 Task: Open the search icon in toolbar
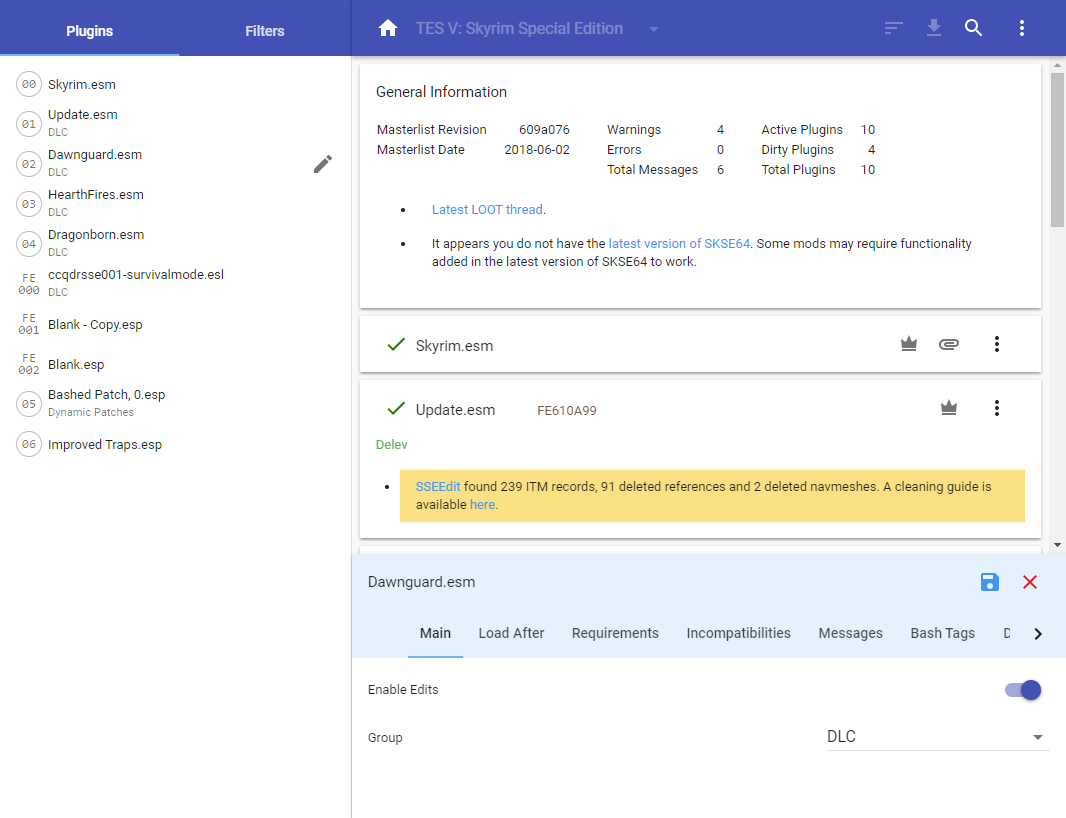[x=974, y=28]
